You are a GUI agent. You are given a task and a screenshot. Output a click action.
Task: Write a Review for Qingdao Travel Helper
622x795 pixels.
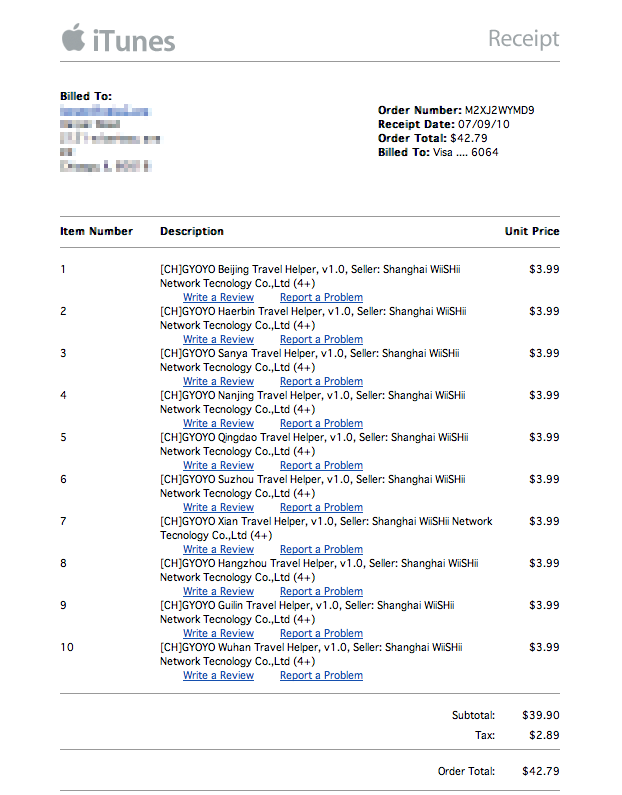pos(218,465)
